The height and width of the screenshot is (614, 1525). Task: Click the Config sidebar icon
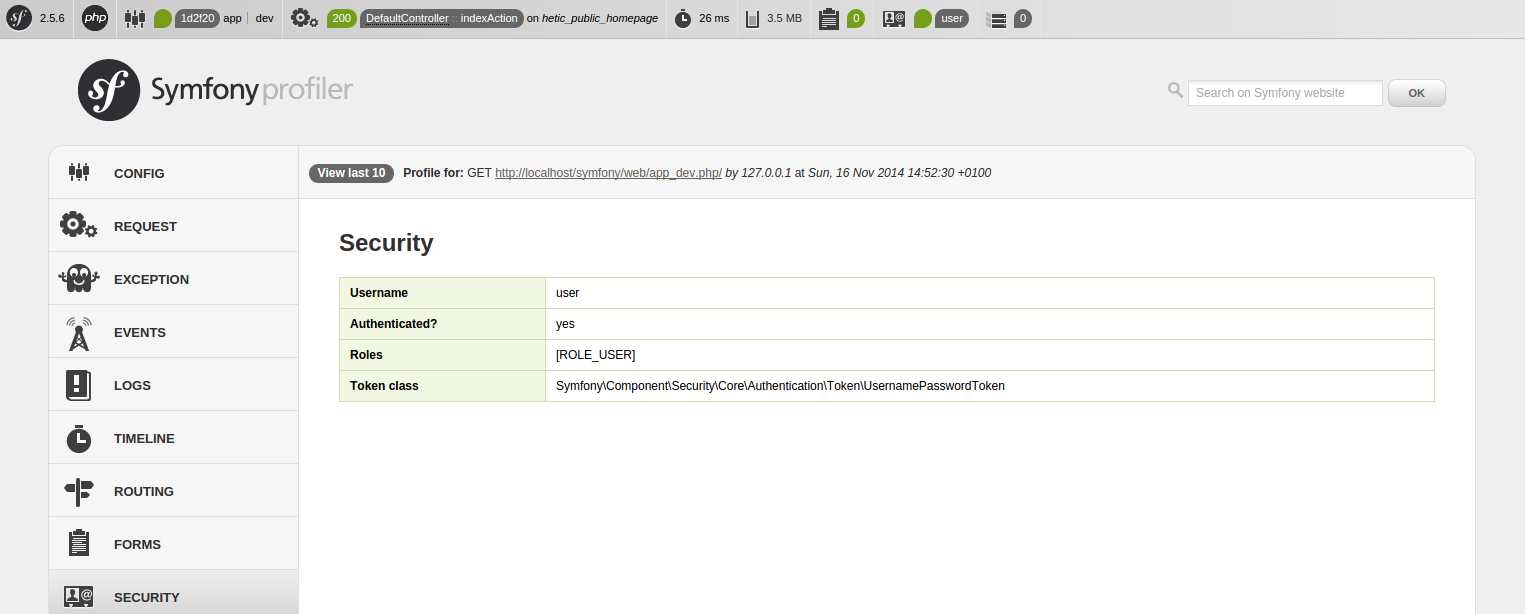79,172
